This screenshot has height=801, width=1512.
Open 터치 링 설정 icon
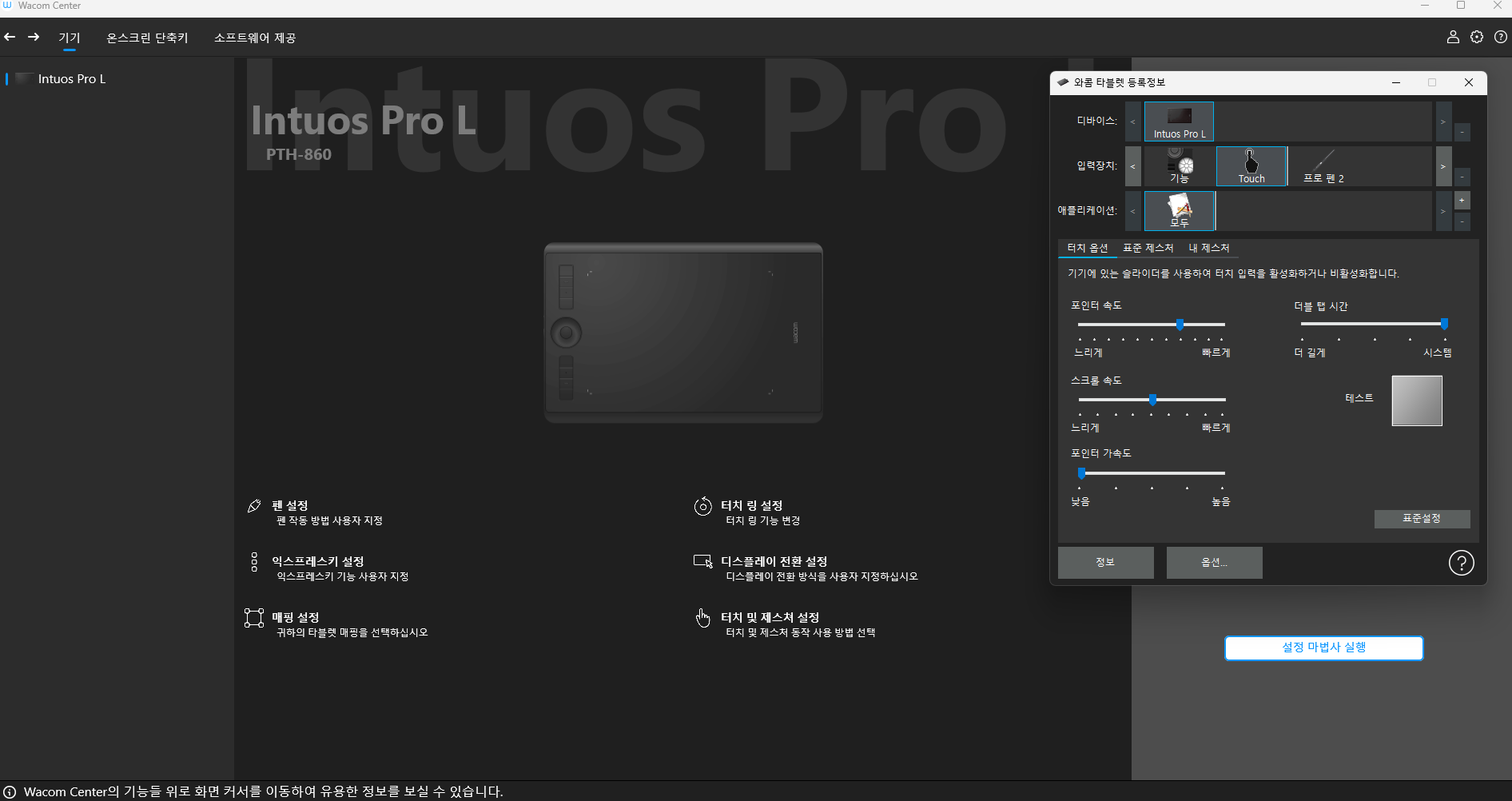(x=703, y=506)
